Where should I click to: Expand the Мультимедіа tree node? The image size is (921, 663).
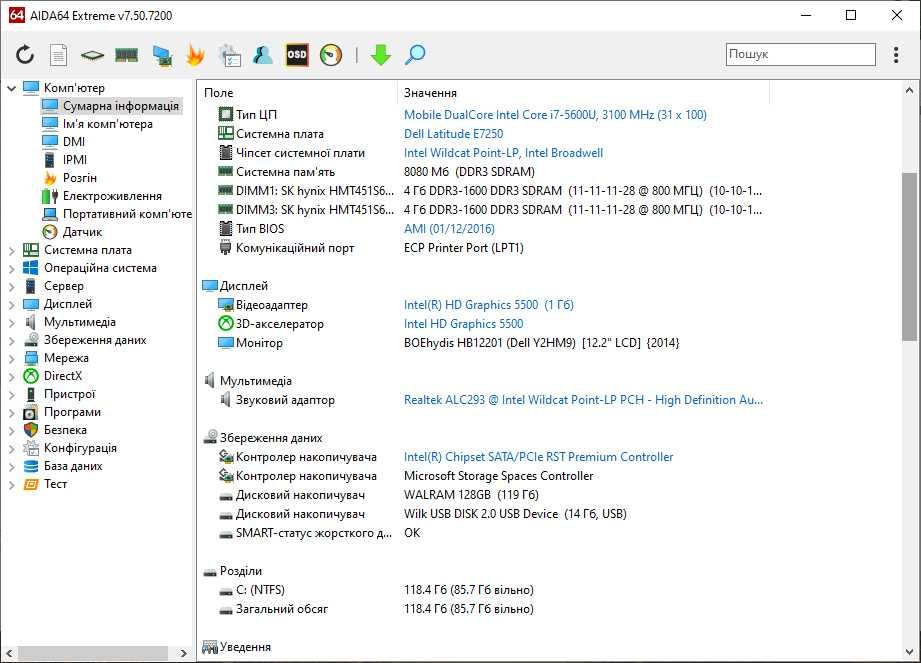(11, 323)
